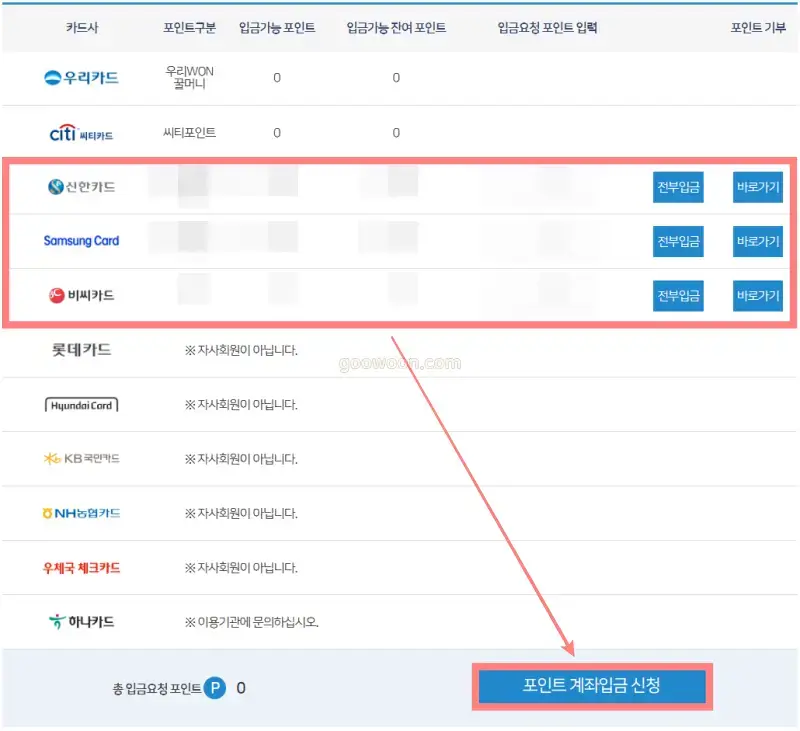The width and height of the screenshot is (800, 731).
Task: Click 전부입금 button in 비씨카드 row
Action: [x=678, y=296]
